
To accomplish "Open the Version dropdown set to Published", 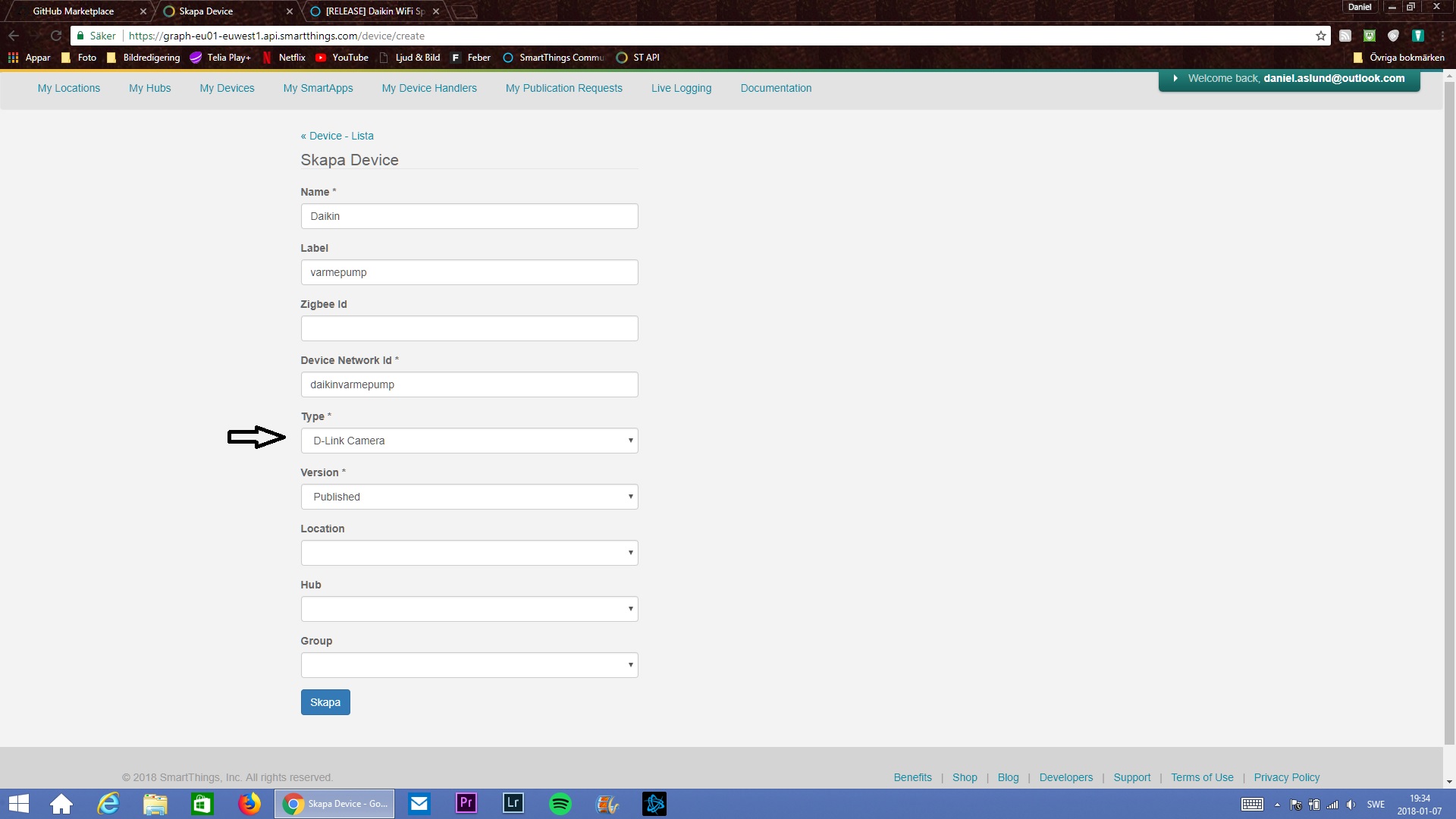I will point(469,497).
